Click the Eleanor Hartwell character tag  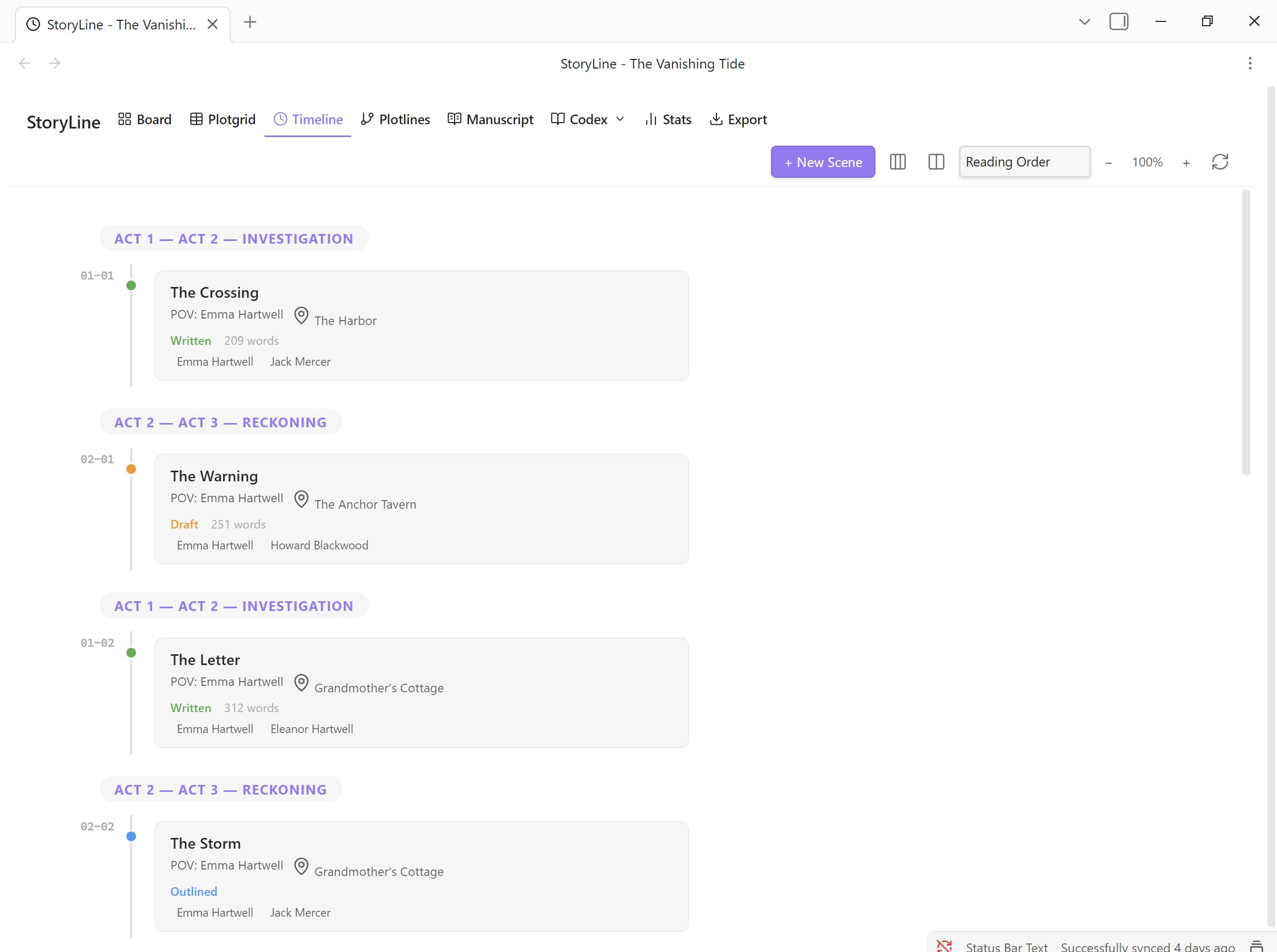(312, 729)
